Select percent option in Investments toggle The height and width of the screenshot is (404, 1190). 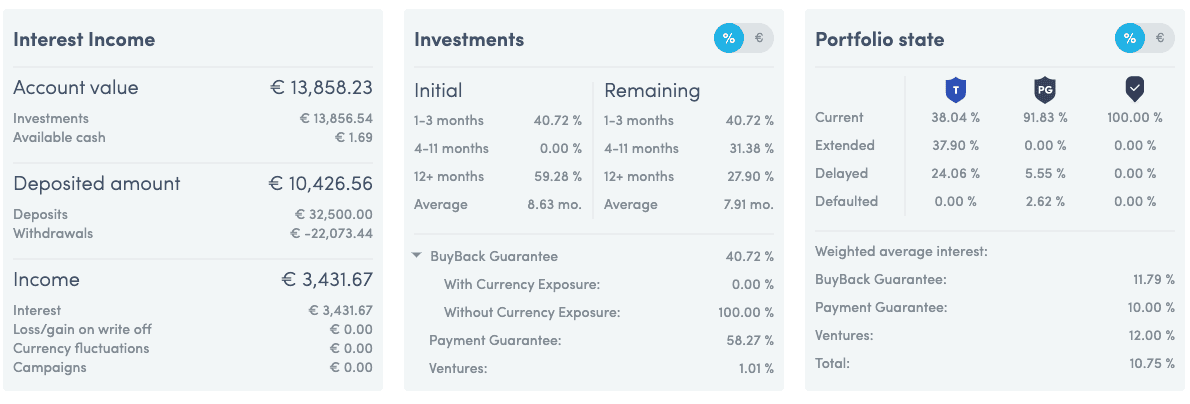click(729, 39)
